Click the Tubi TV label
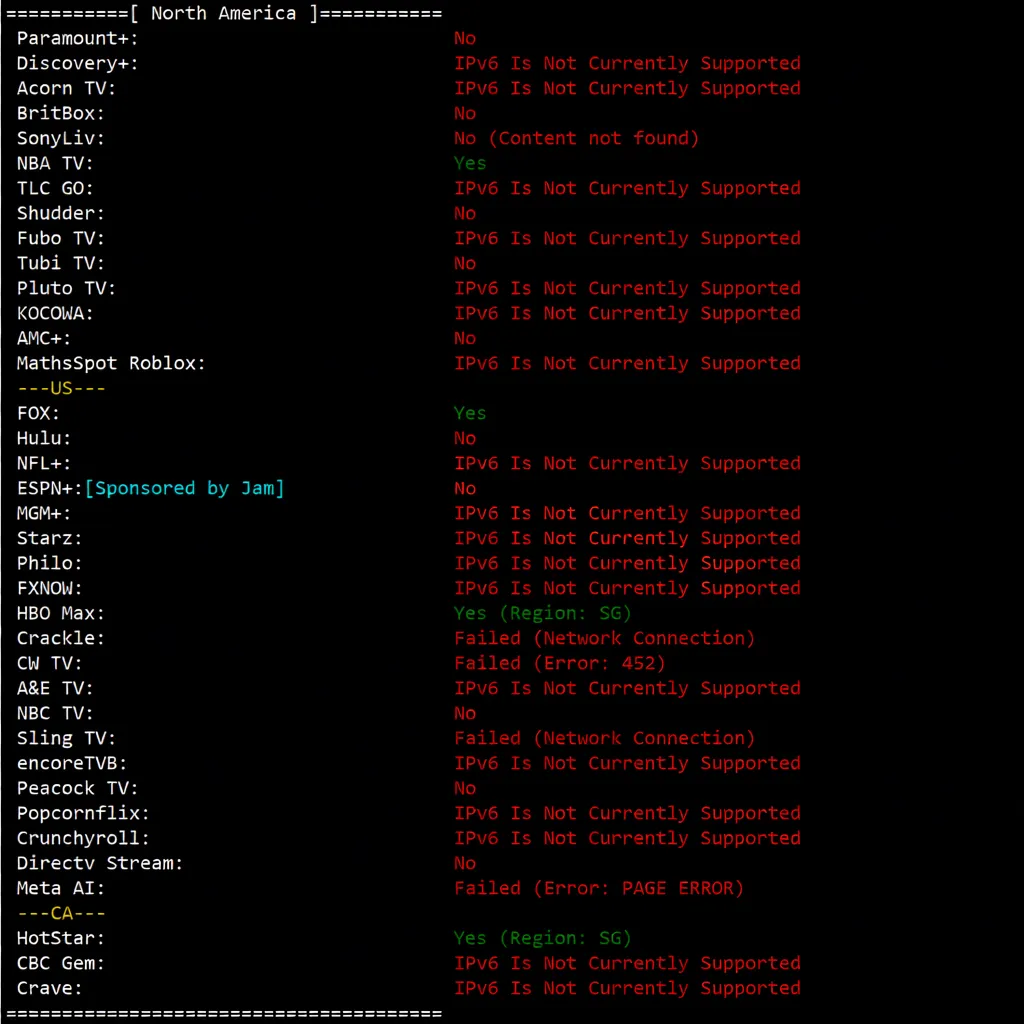This screenshot has height=1024, width=1024. point(60,263)
